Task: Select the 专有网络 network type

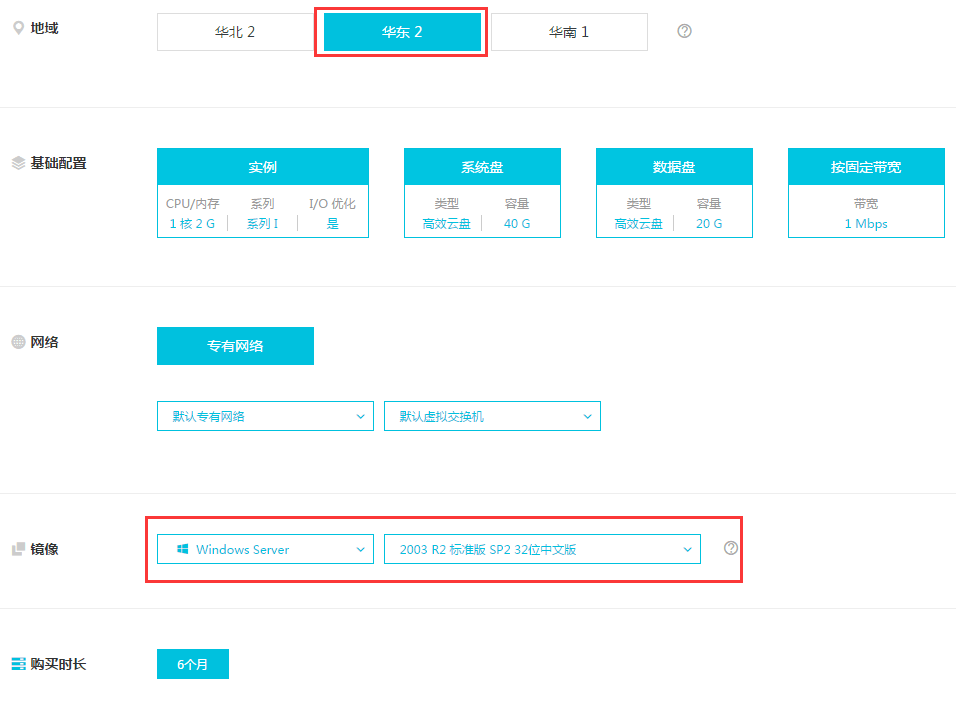Action: tap(235, 345)
